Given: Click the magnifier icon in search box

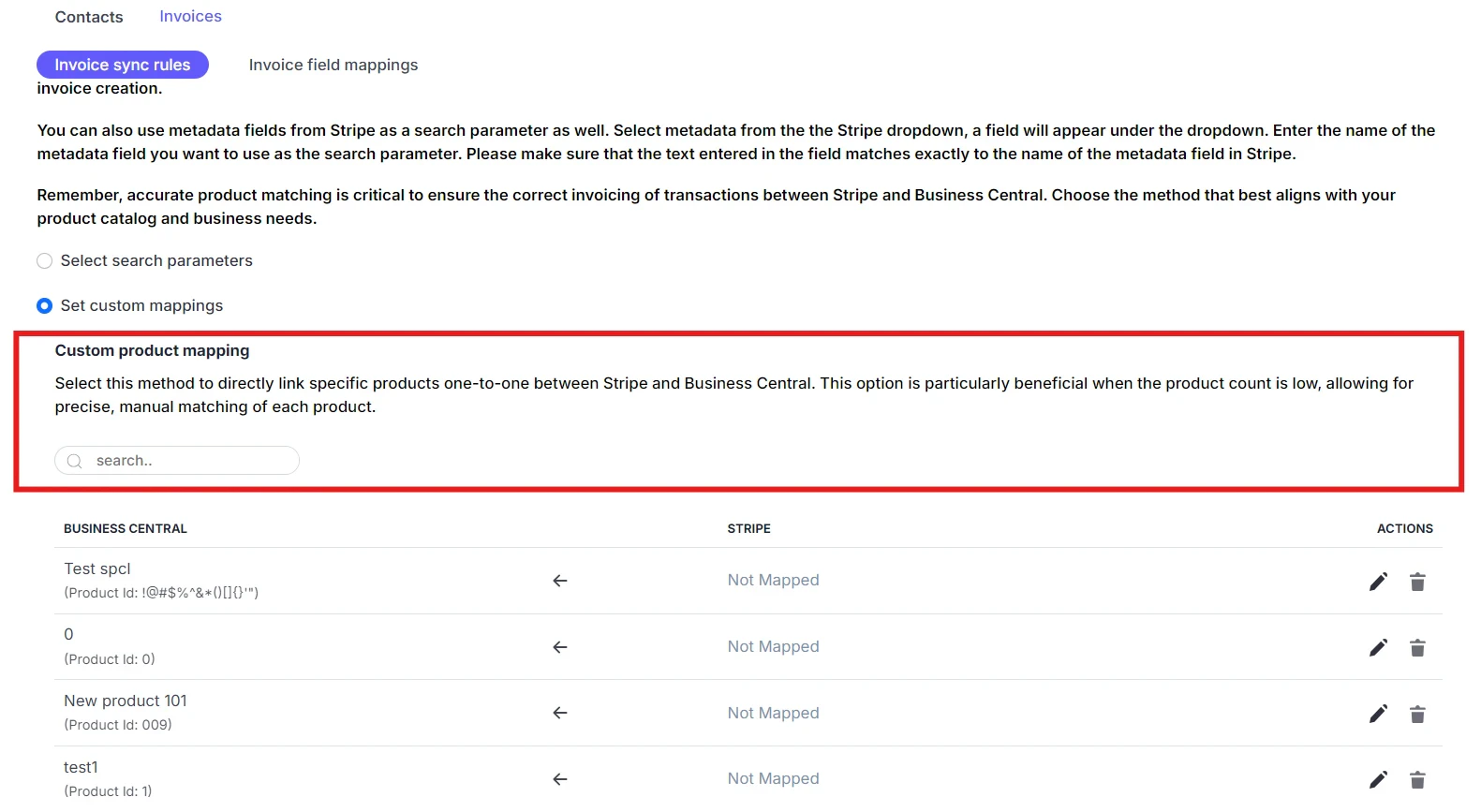Looking at the screenshot, I should [75, 461].
